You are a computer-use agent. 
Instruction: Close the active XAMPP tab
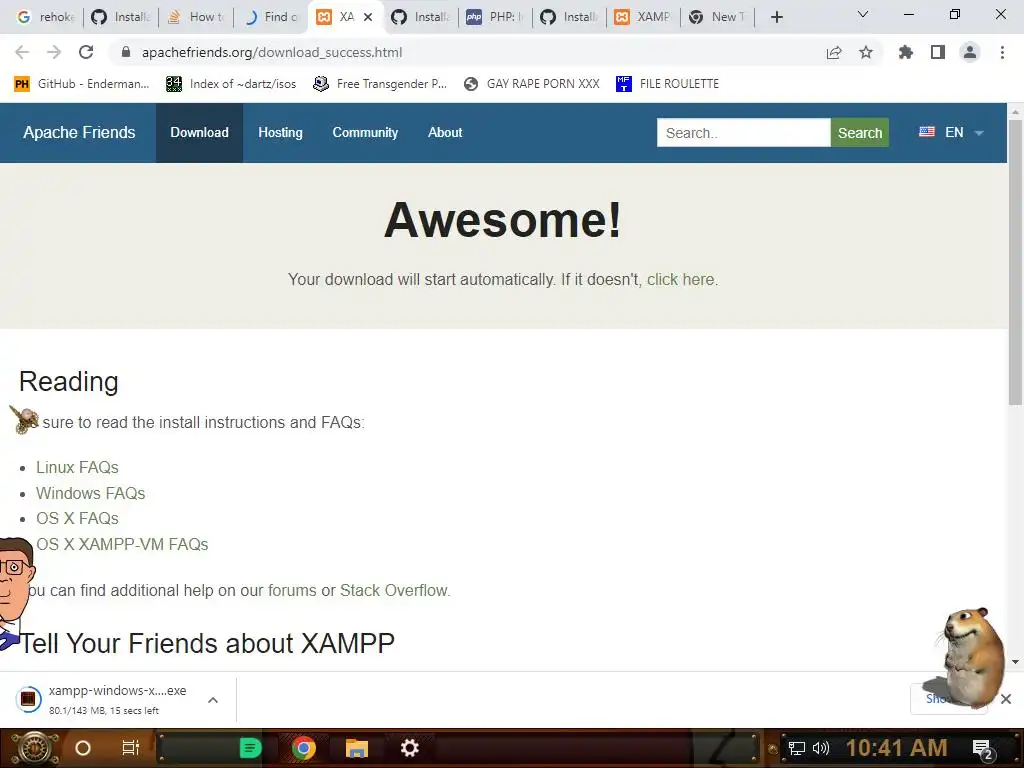pyautogui.click(x=368, y=17)
